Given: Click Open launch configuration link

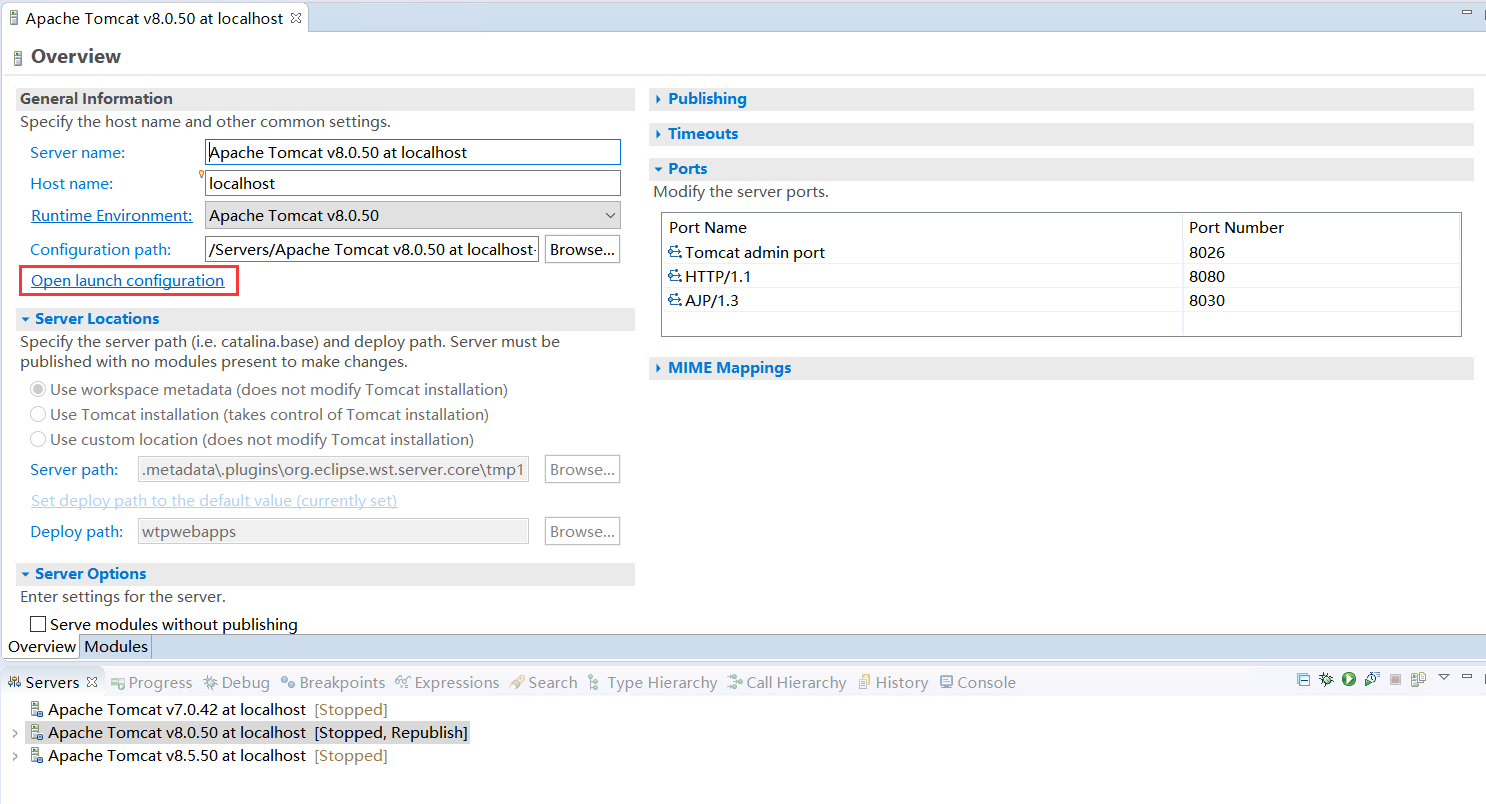Looking at the screenshot, I should point(127,281).
